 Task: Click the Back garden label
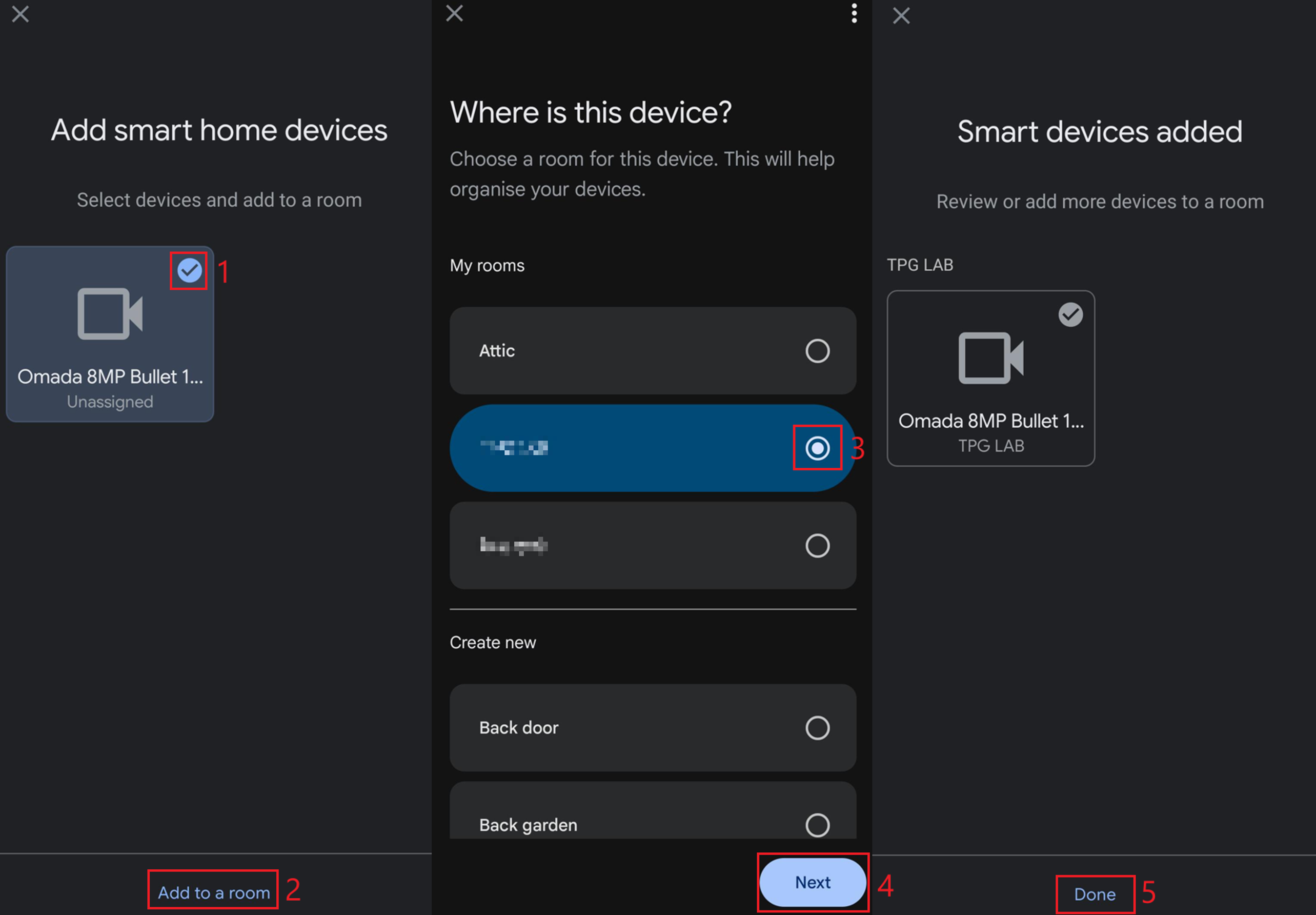pos(528,825)
